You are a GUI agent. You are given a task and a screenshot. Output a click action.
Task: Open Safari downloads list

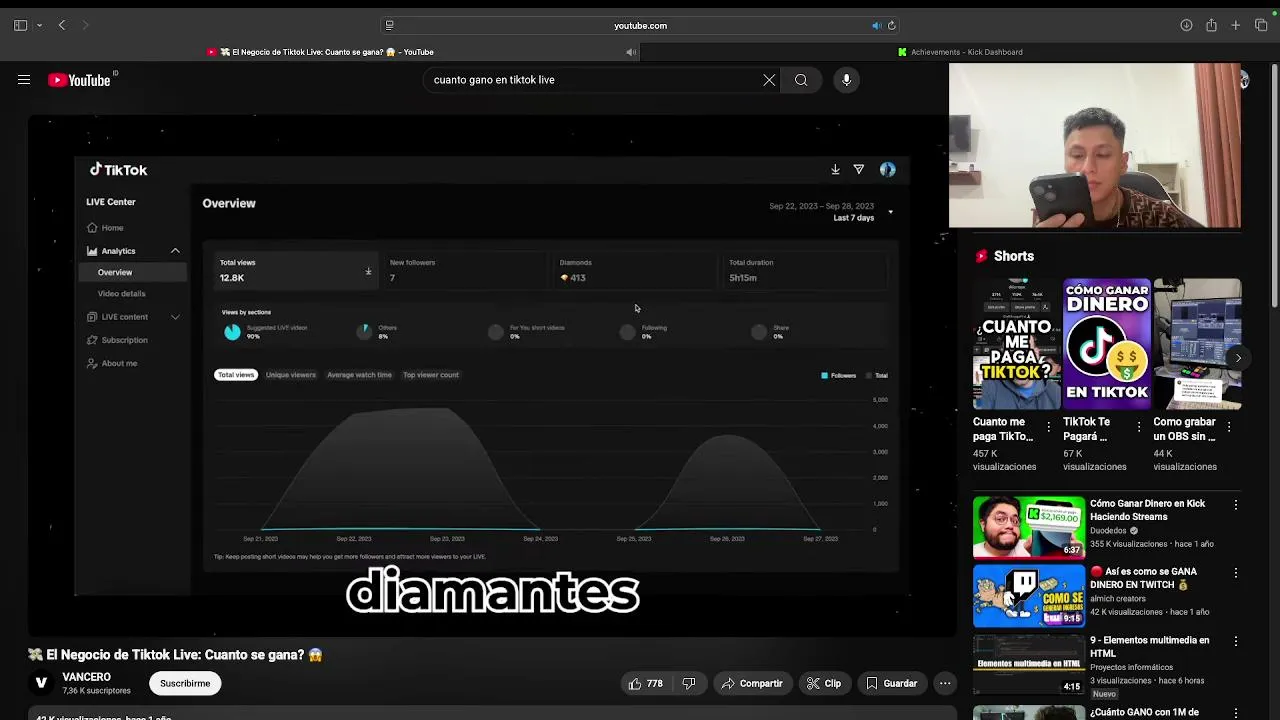click(x=1186, y=25)
